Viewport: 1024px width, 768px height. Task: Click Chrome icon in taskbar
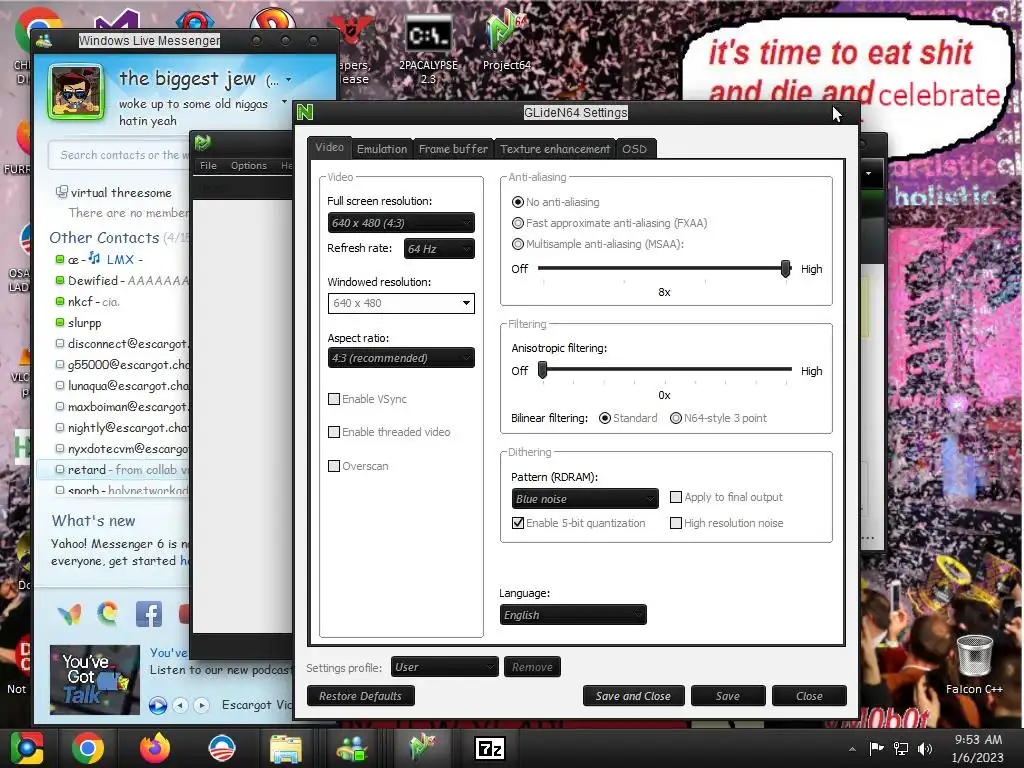point(88,748)
